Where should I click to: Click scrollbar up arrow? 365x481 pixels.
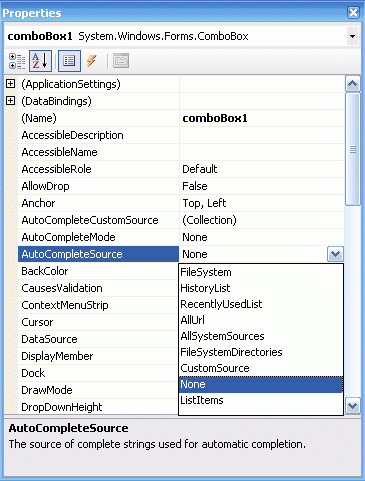tap(353, 84)
